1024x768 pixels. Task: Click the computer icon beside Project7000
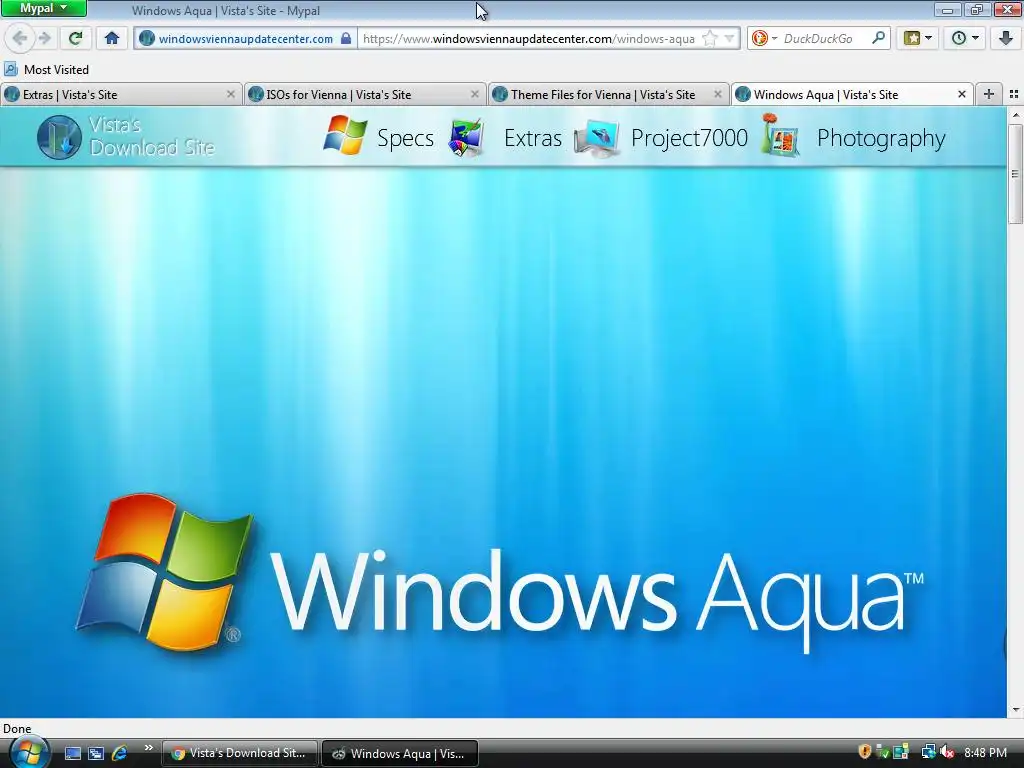pos(597,138)
